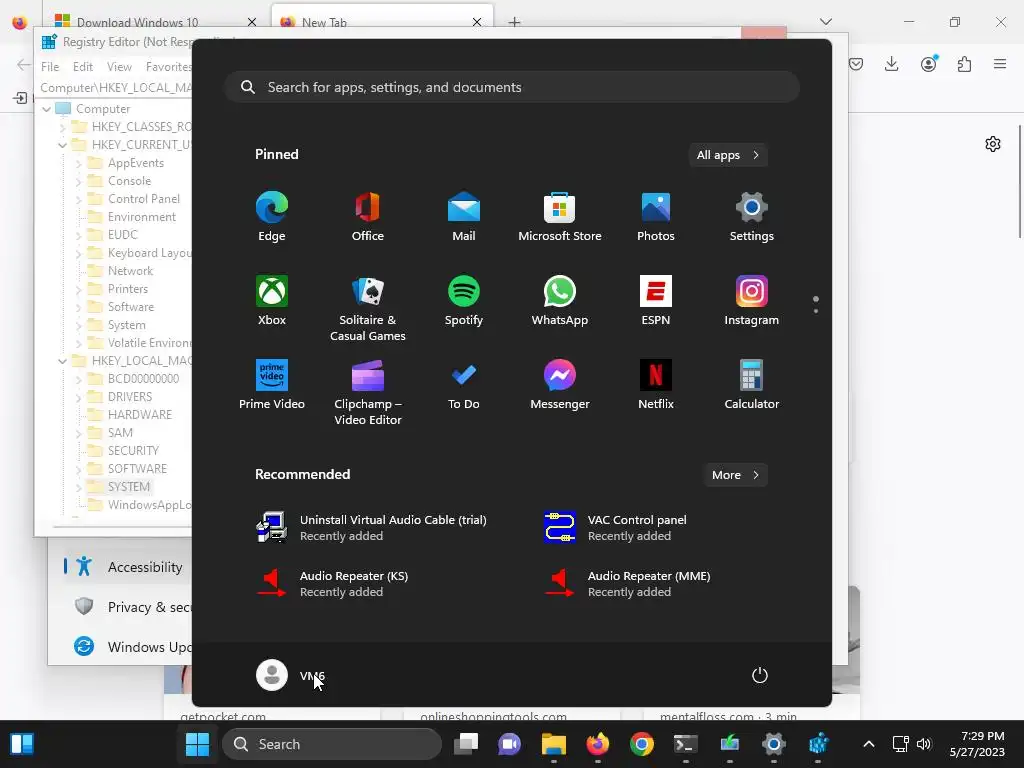Open View menu in Registry Editor

pos(119,67)
